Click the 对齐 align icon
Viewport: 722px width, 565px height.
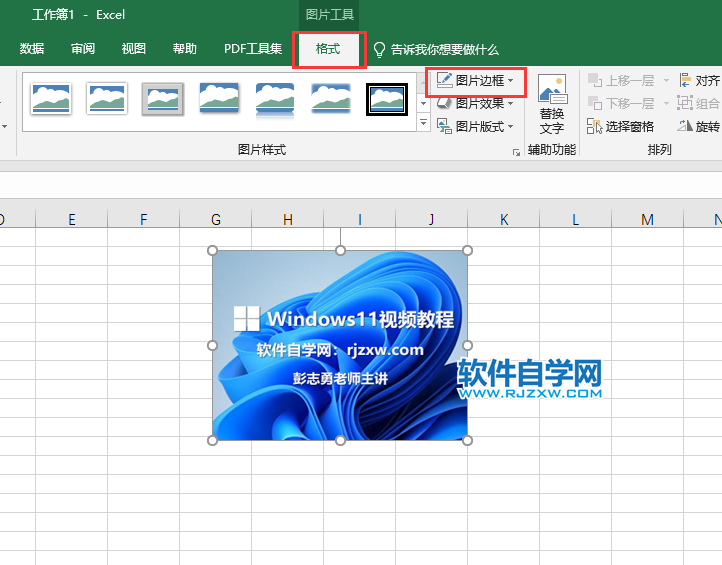click(x=685, y=81)
